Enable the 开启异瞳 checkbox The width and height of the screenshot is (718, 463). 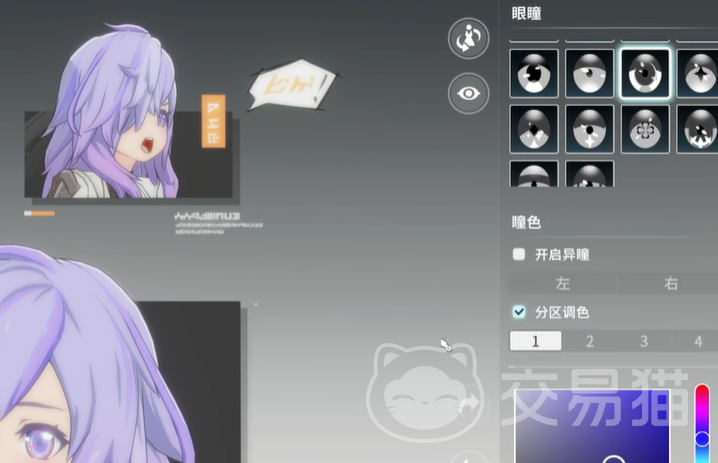pyautogui.click(x=519, y=254)
